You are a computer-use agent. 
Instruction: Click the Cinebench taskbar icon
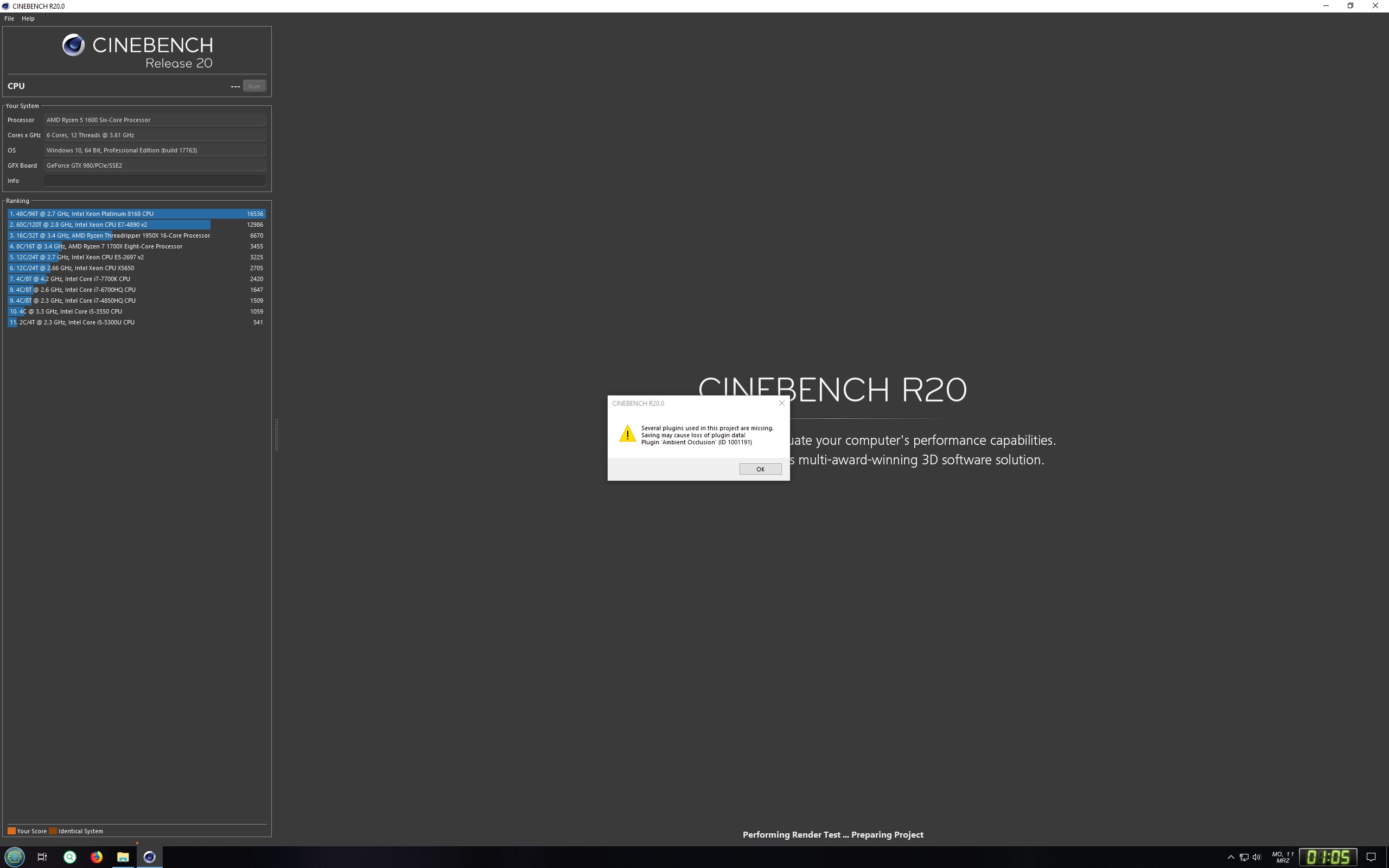coord(149,857)
